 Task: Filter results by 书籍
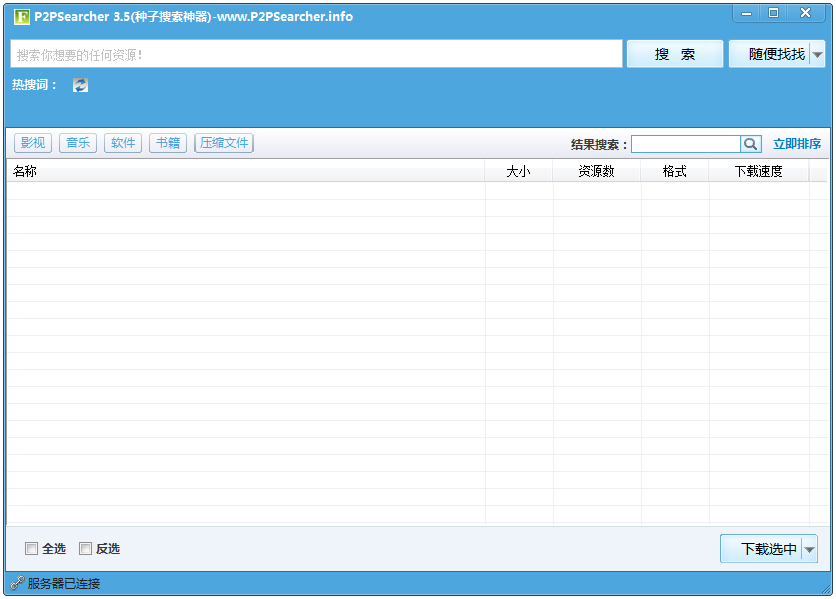point(168,143)
